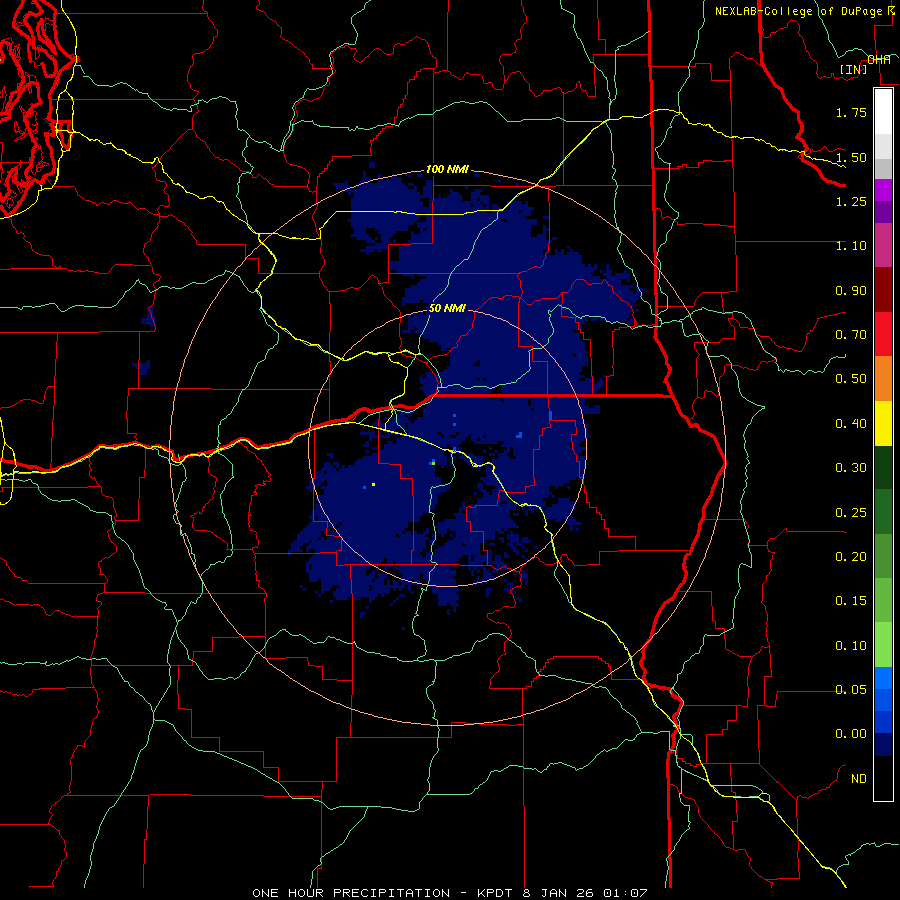Click the 0.10 legend value

[851, 646]
